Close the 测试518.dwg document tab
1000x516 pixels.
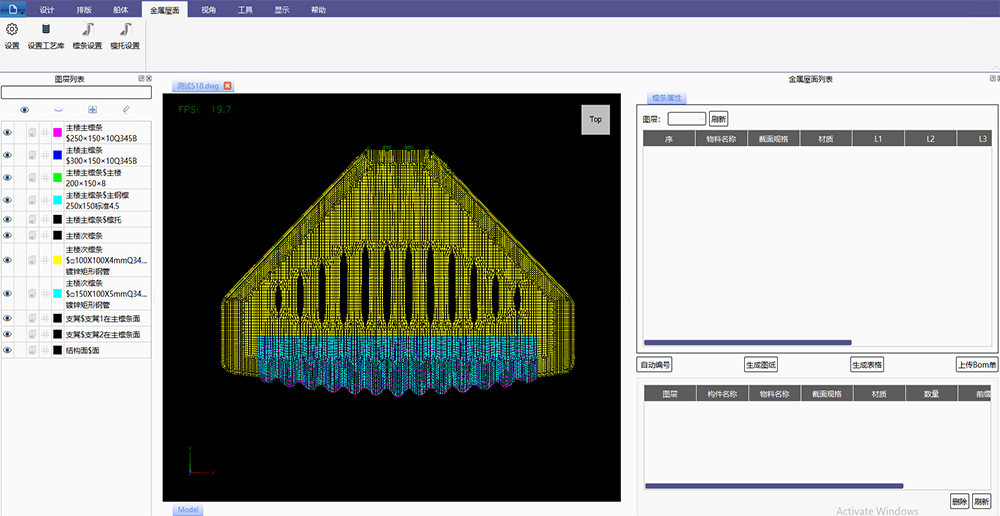click(227, 85)
